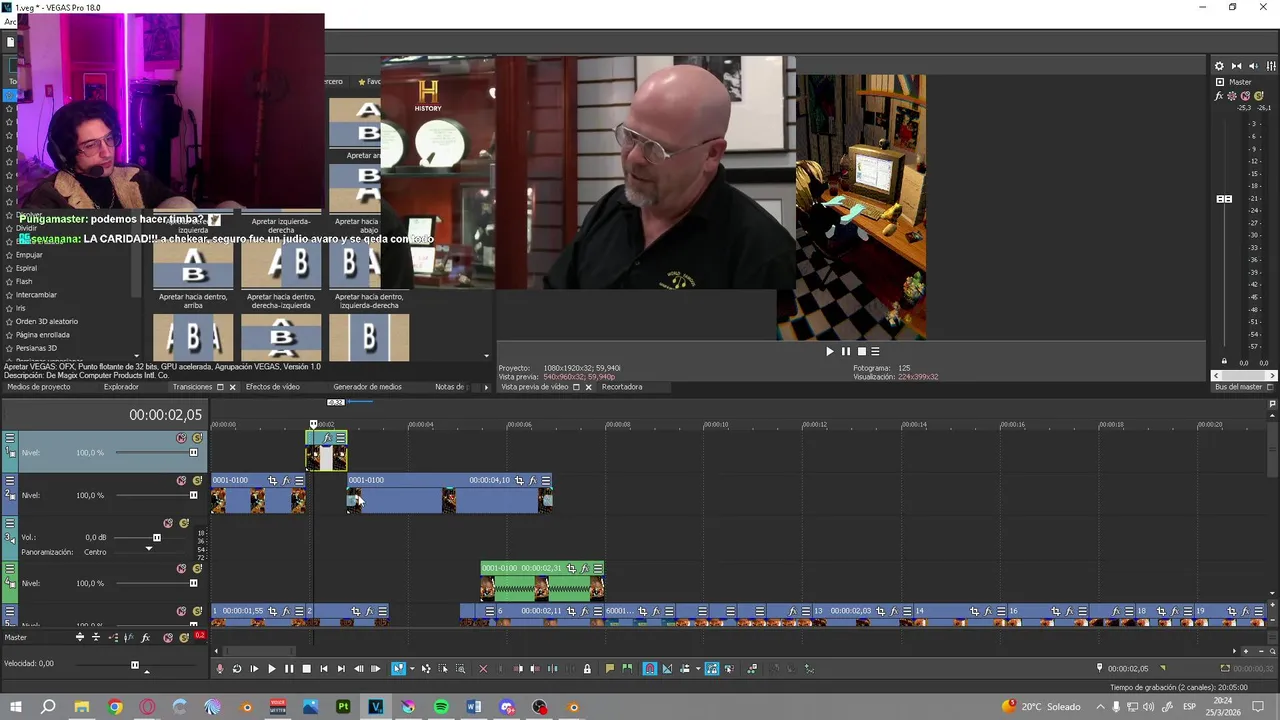Mute video track 1

pyautogui.click(x=181, y=438)
